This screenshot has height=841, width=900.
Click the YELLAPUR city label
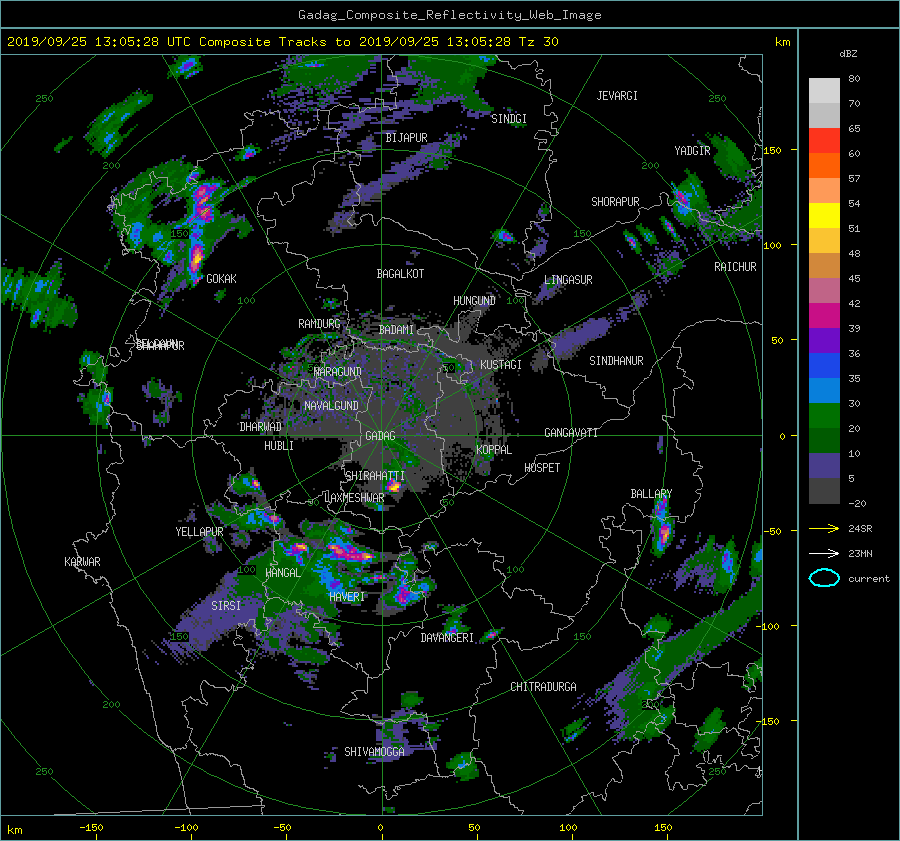click(x=199, y=532)
